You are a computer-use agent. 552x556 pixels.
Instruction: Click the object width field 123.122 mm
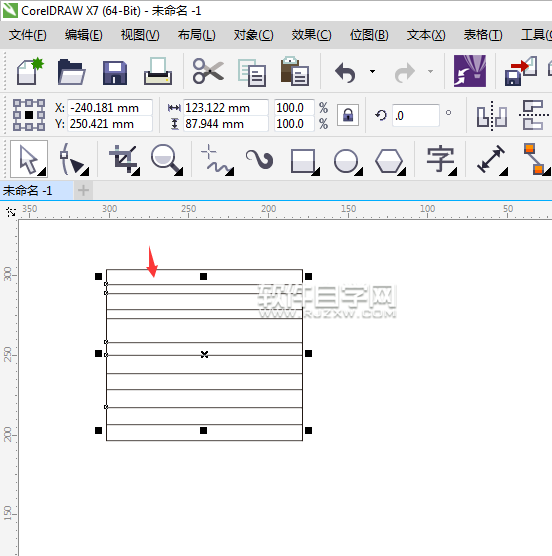[225, 107]
